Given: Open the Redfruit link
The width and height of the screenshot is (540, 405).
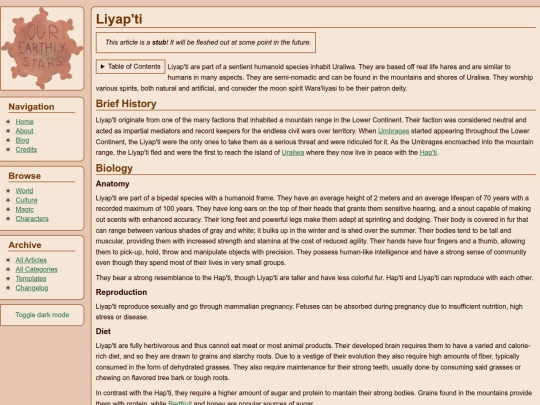Looking at the screenshot, I should [x=180, y=403].
